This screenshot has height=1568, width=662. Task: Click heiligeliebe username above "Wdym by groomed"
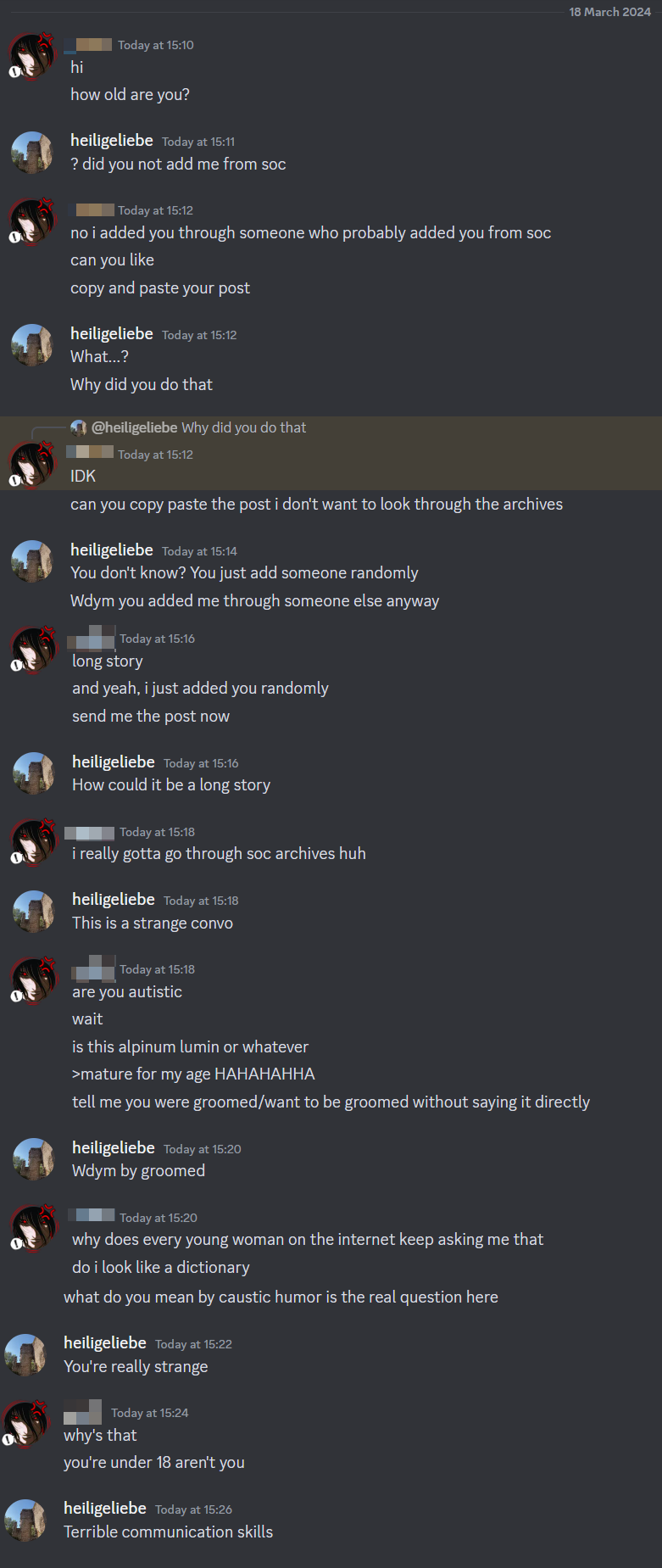click(114, 1148)
